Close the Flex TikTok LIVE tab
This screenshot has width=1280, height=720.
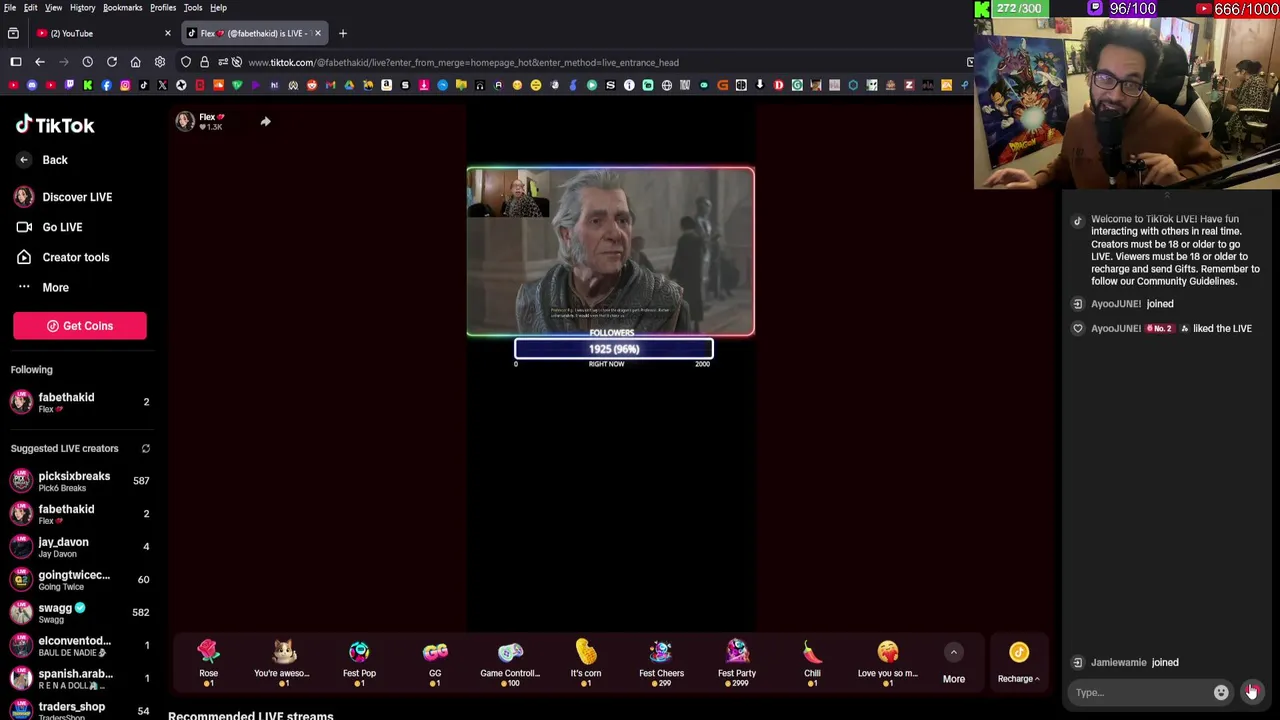click(x=318, y=33)
